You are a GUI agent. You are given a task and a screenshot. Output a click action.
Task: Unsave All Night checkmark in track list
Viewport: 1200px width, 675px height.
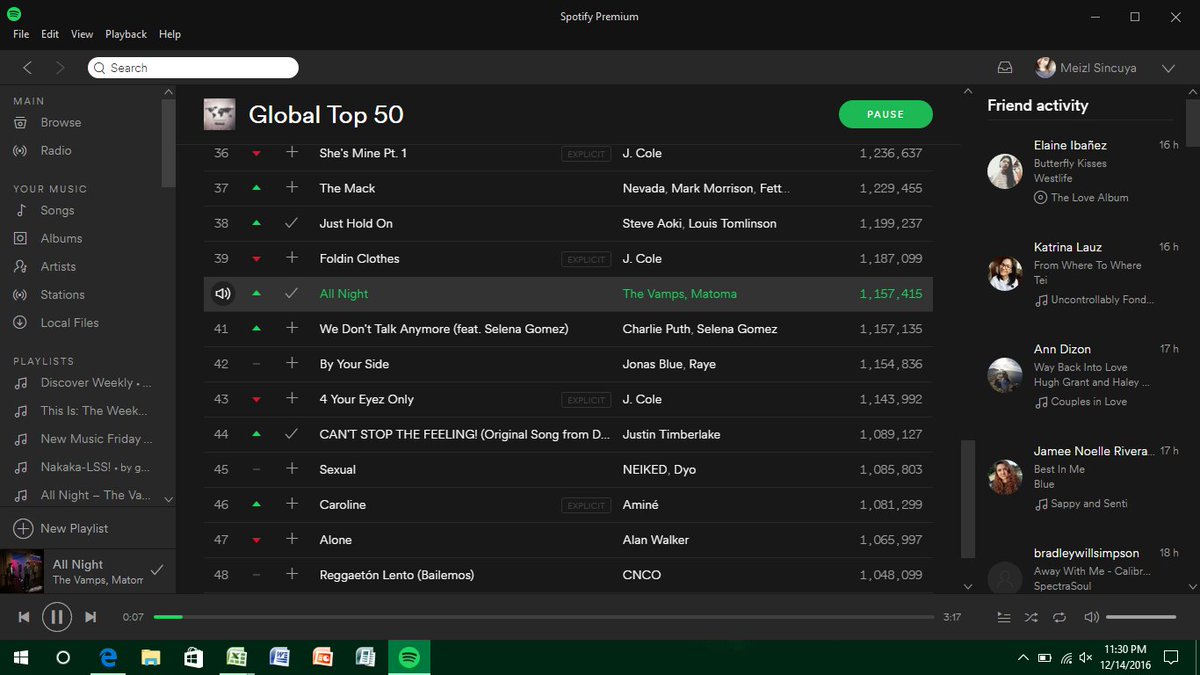point(292,294)
